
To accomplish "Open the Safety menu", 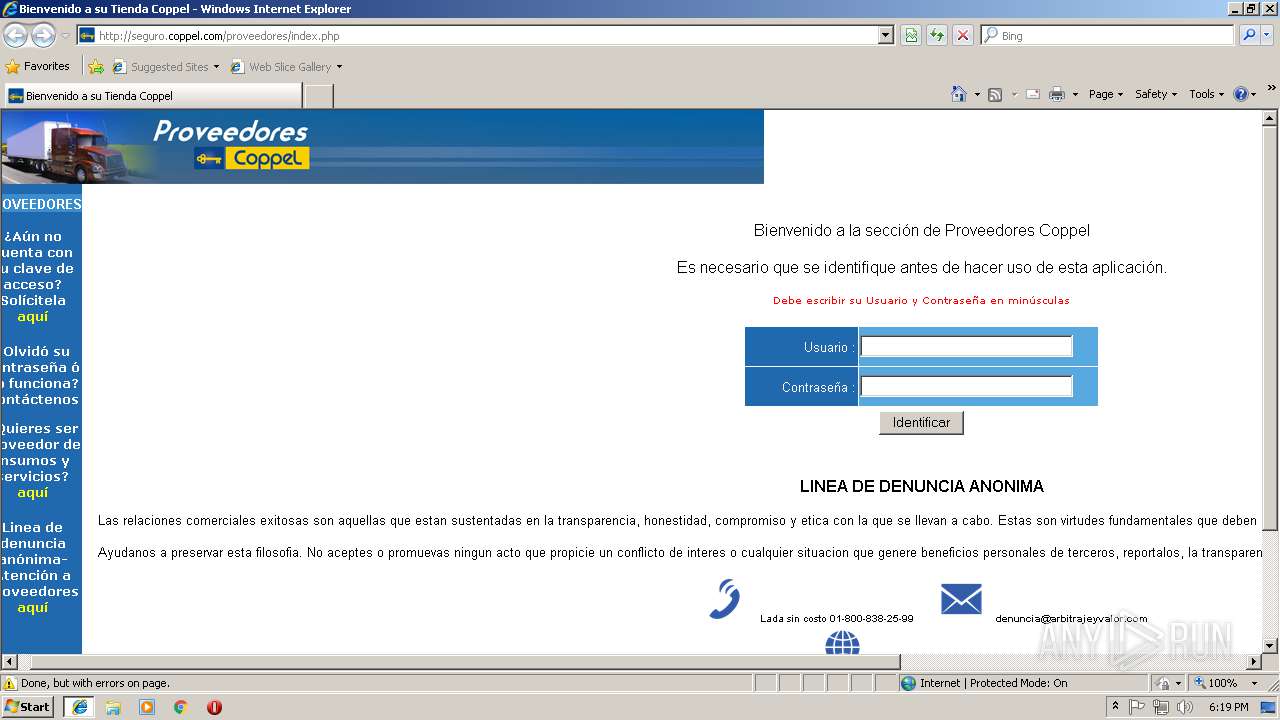I will pos(1156,94).
